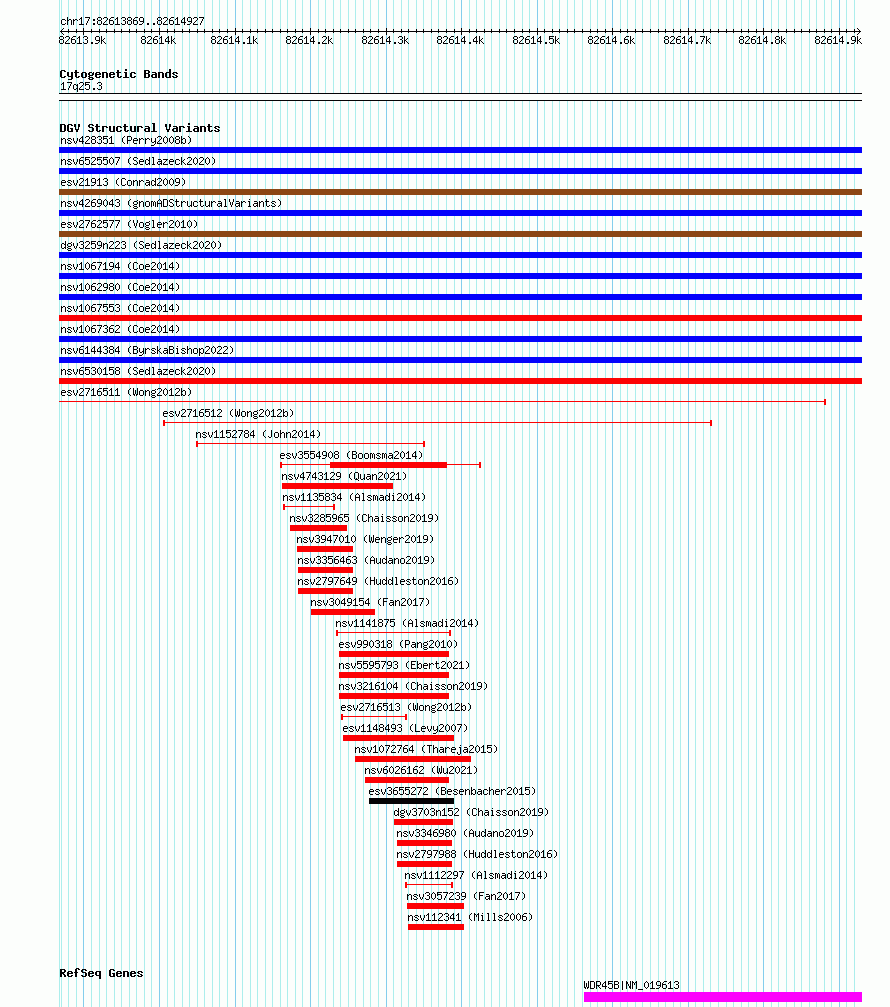The image size is (890, 1007).
Task: Open the esv1148493 (Levy2007) label
Action: point(405,728)
